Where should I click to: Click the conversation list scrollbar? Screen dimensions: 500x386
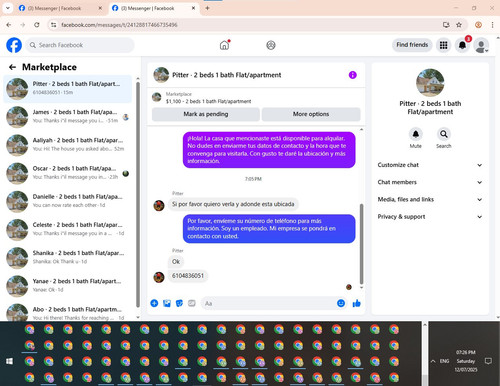coord(138,196)
